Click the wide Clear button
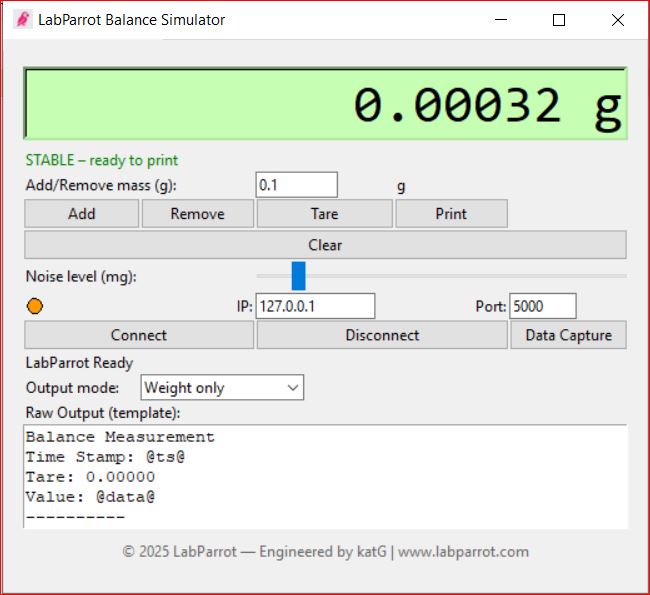The height and width of the screenshot is (595, 650). (x=325, y=245)
